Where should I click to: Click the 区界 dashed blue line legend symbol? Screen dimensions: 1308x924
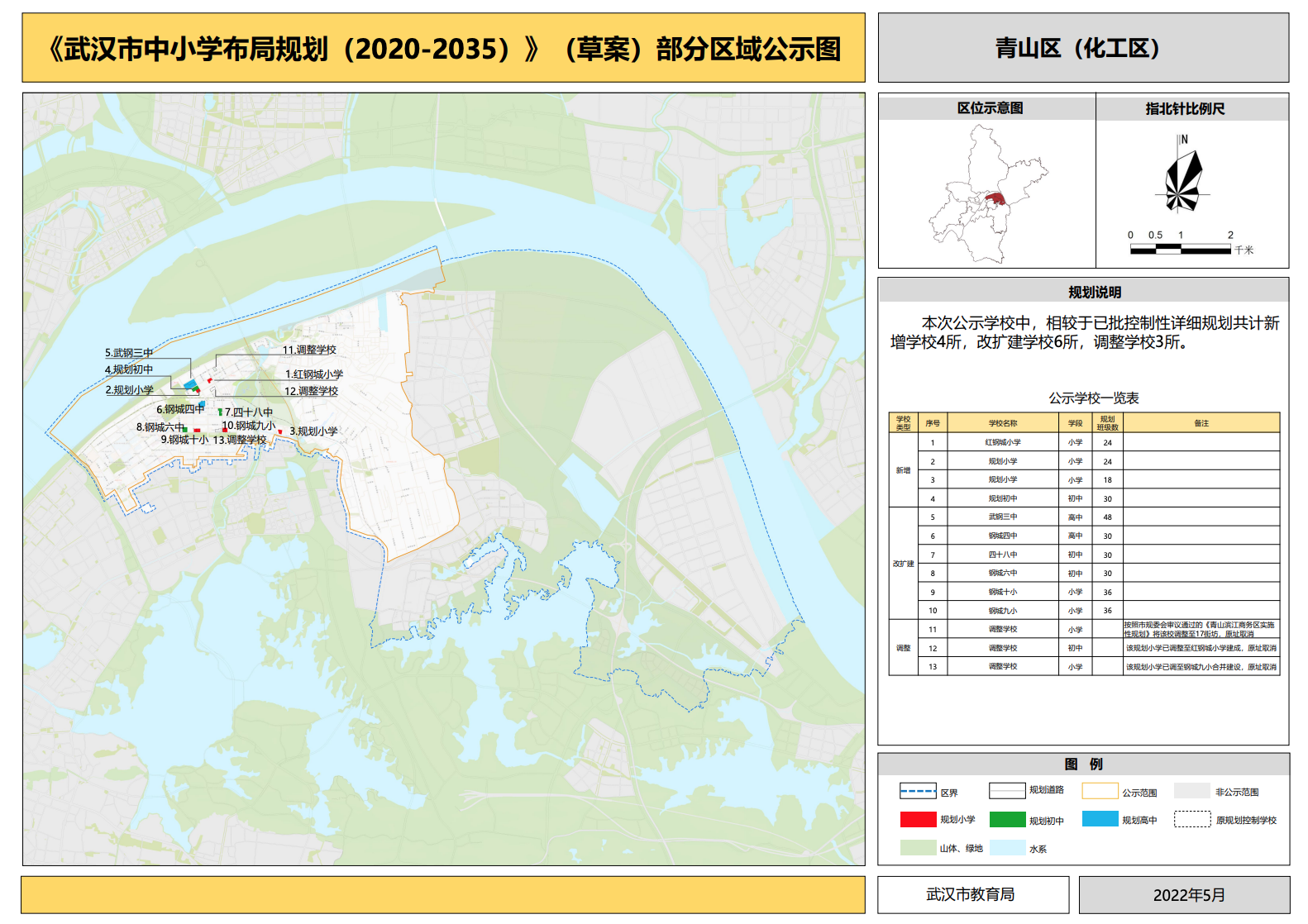pyautogui.click(x=918, y=792)
